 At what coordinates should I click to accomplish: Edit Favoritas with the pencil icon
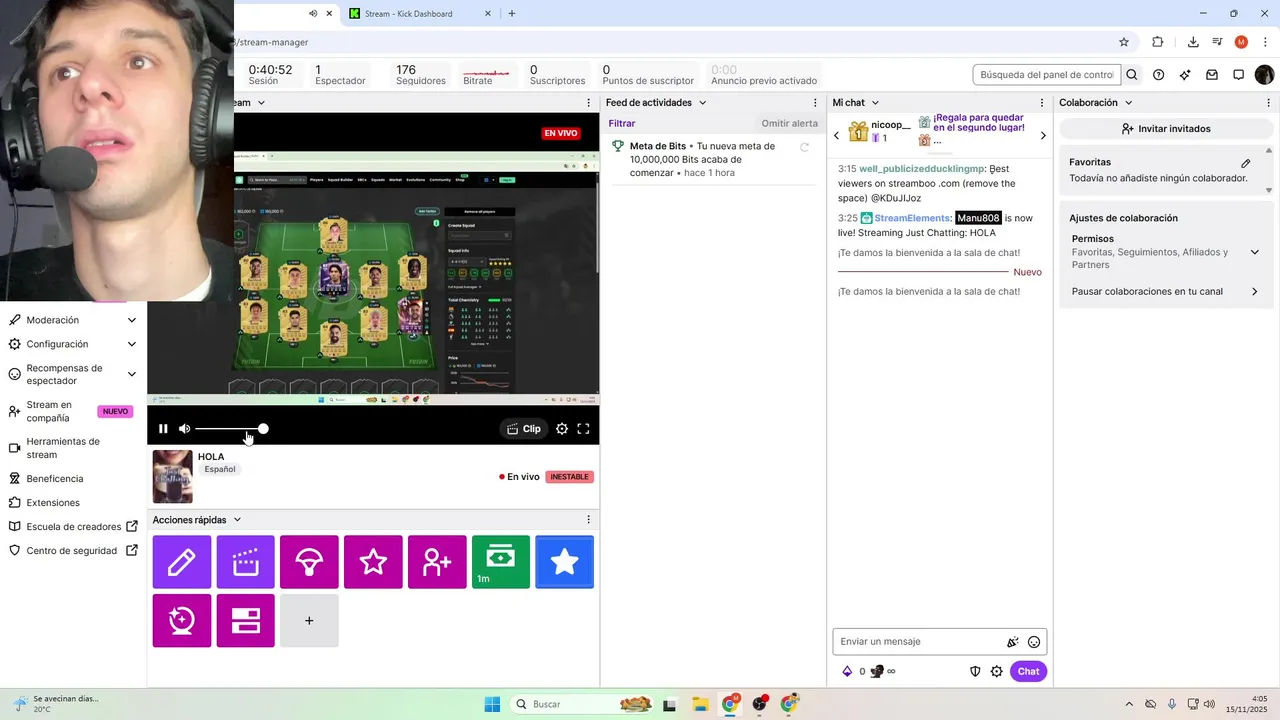[x=1246, y=163]
